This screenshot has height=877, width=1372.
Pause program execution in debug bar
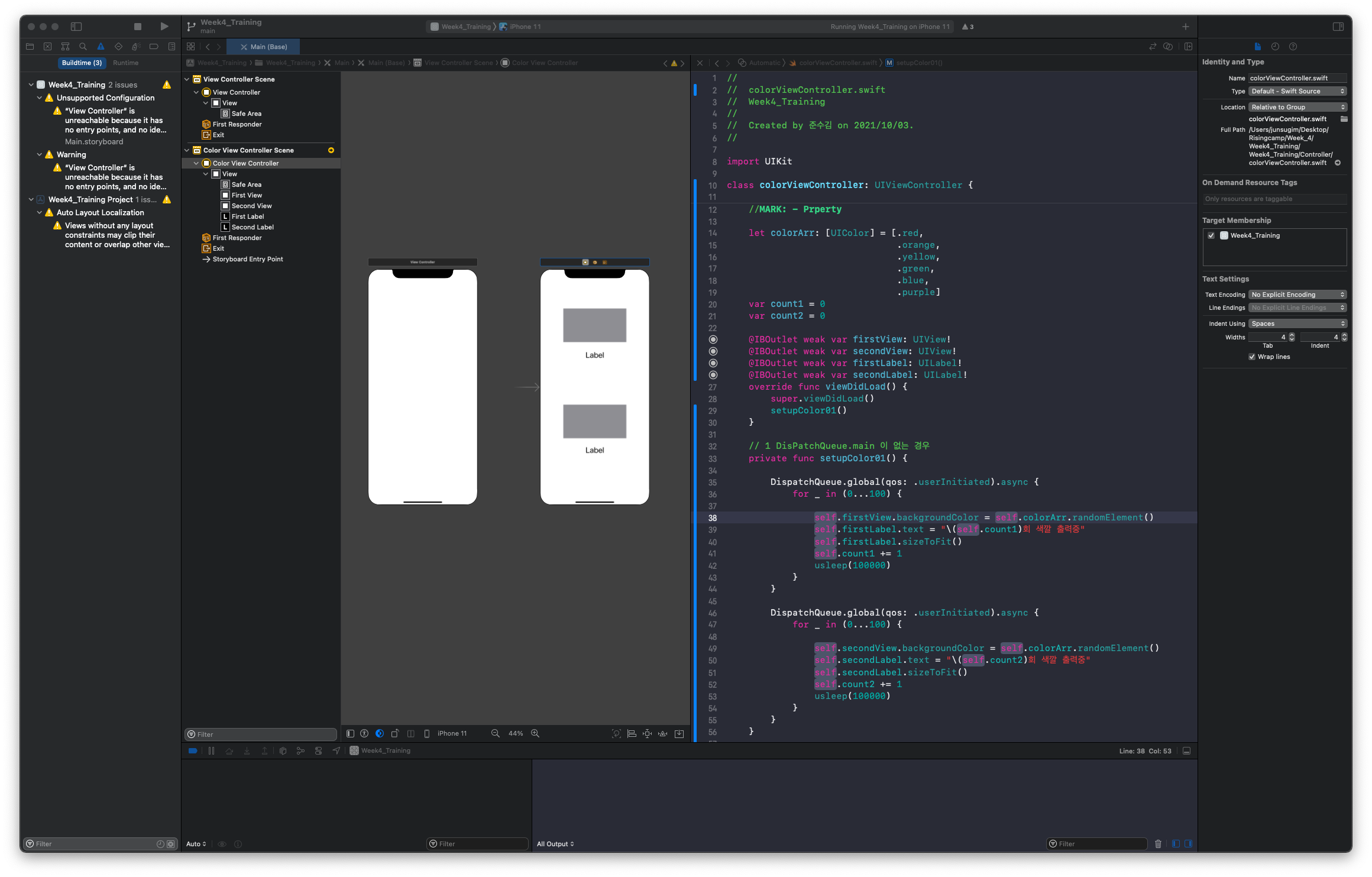click(x=211, y=750)
